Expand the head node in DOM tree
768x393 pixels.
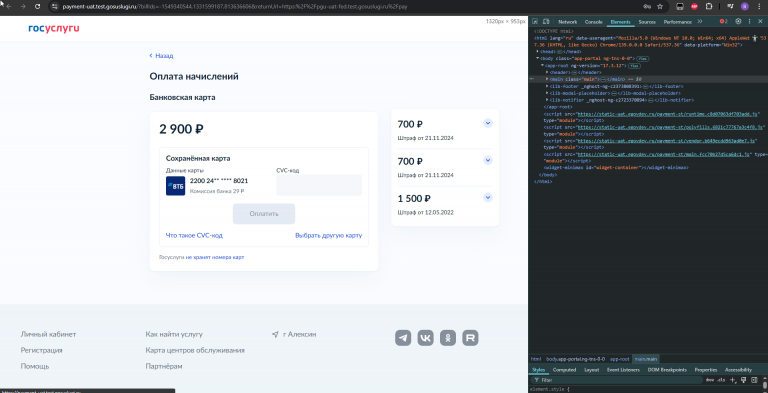pos(537,51)
